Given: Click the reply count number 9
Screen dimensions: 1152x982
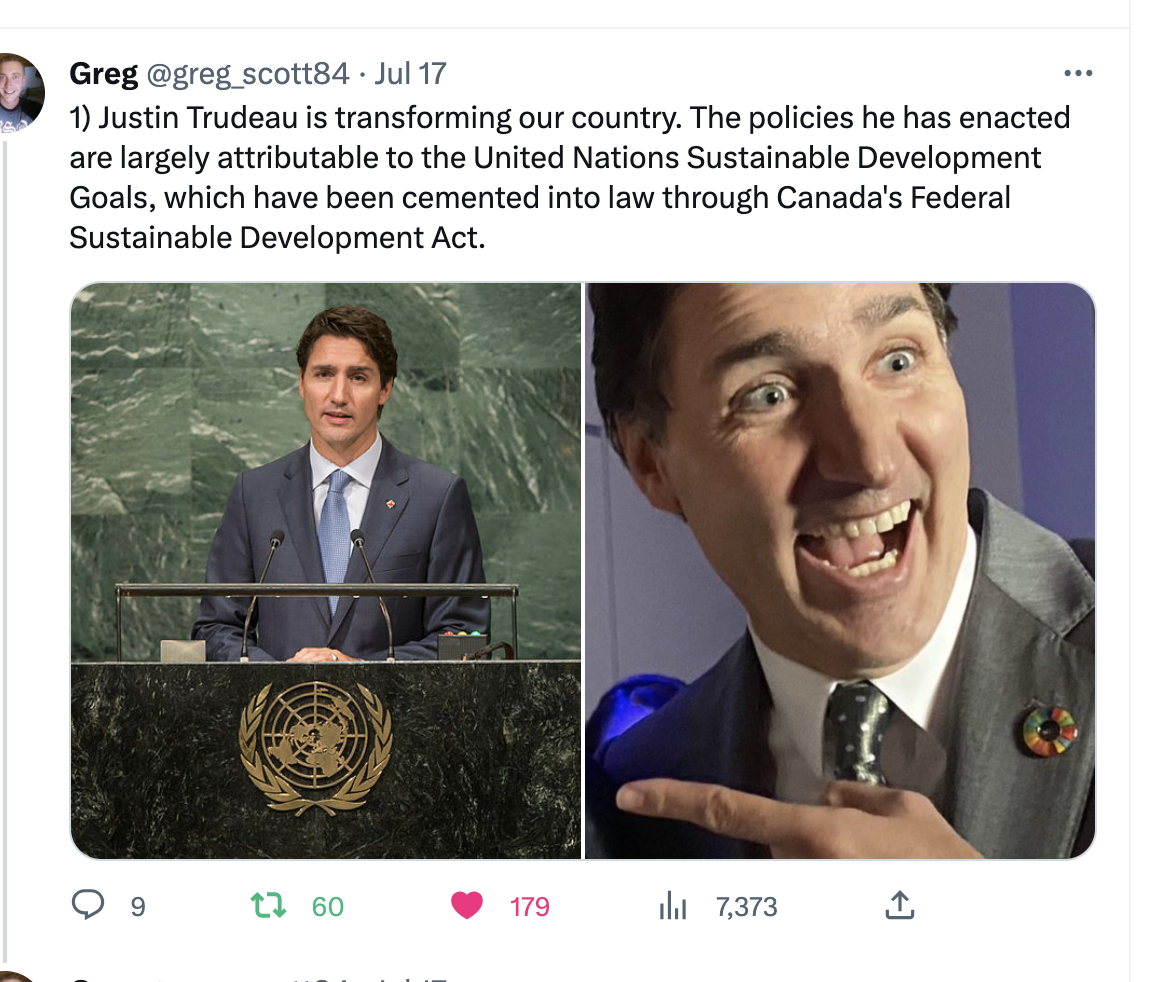Looking at the screenshot, I should click(138, 907).
